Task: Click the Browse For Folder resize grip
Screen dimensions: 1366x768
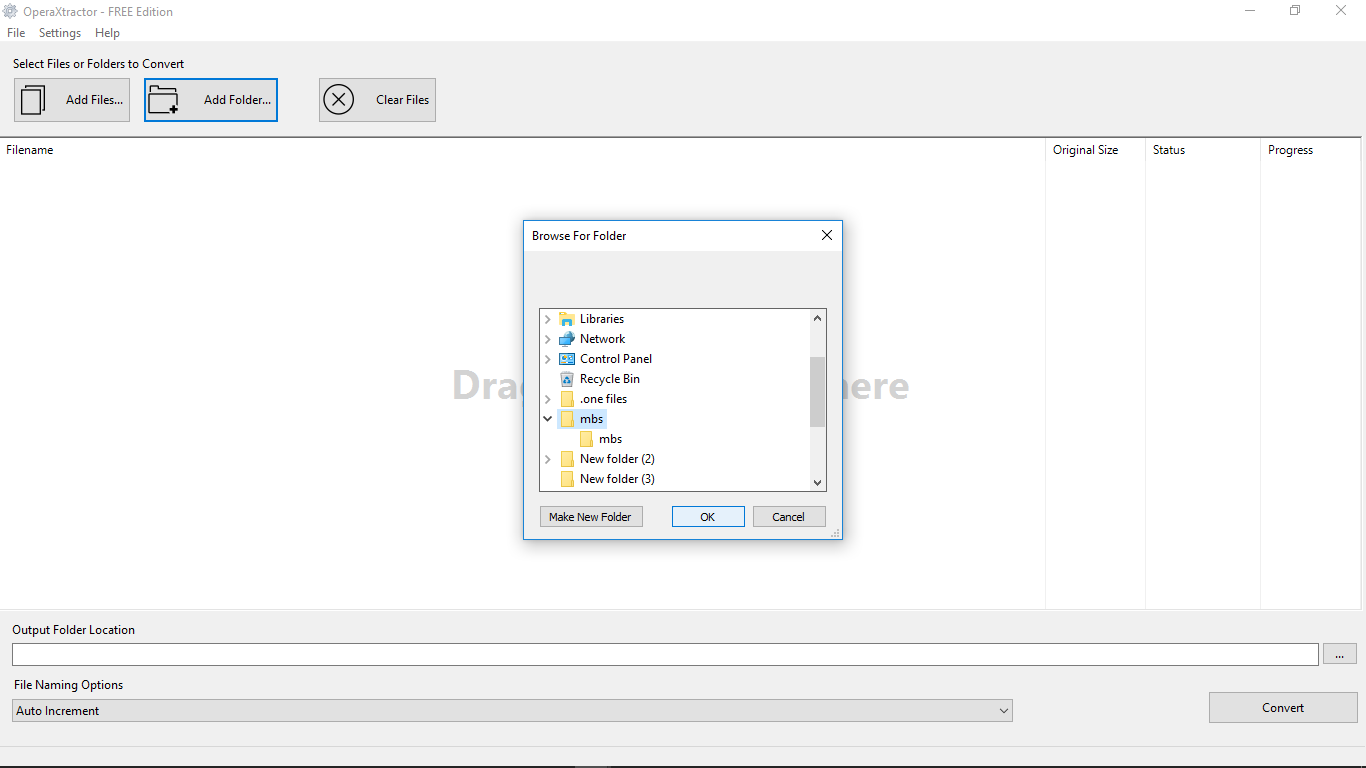Action: click(835, 533)
